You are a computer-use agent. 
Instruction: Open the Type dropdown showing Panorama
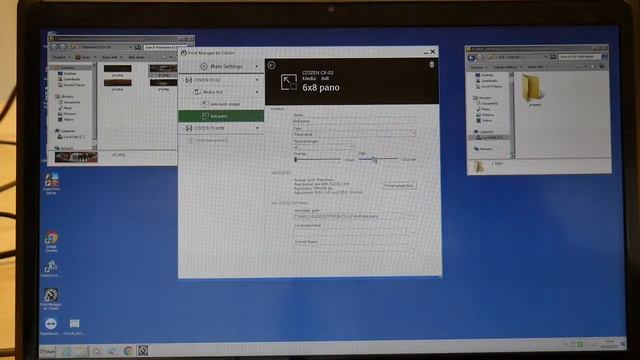pos(354,134)
